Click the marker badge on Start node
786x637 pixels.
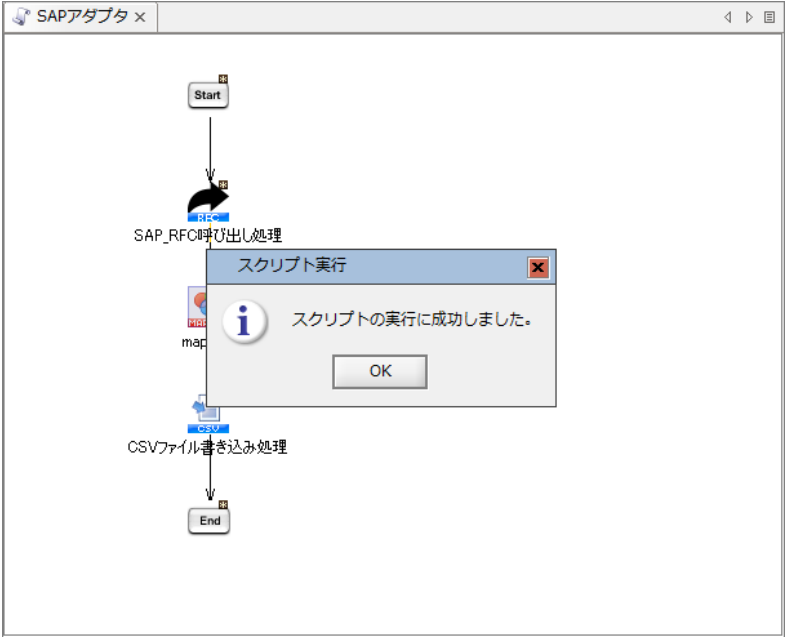coord(224,78)
